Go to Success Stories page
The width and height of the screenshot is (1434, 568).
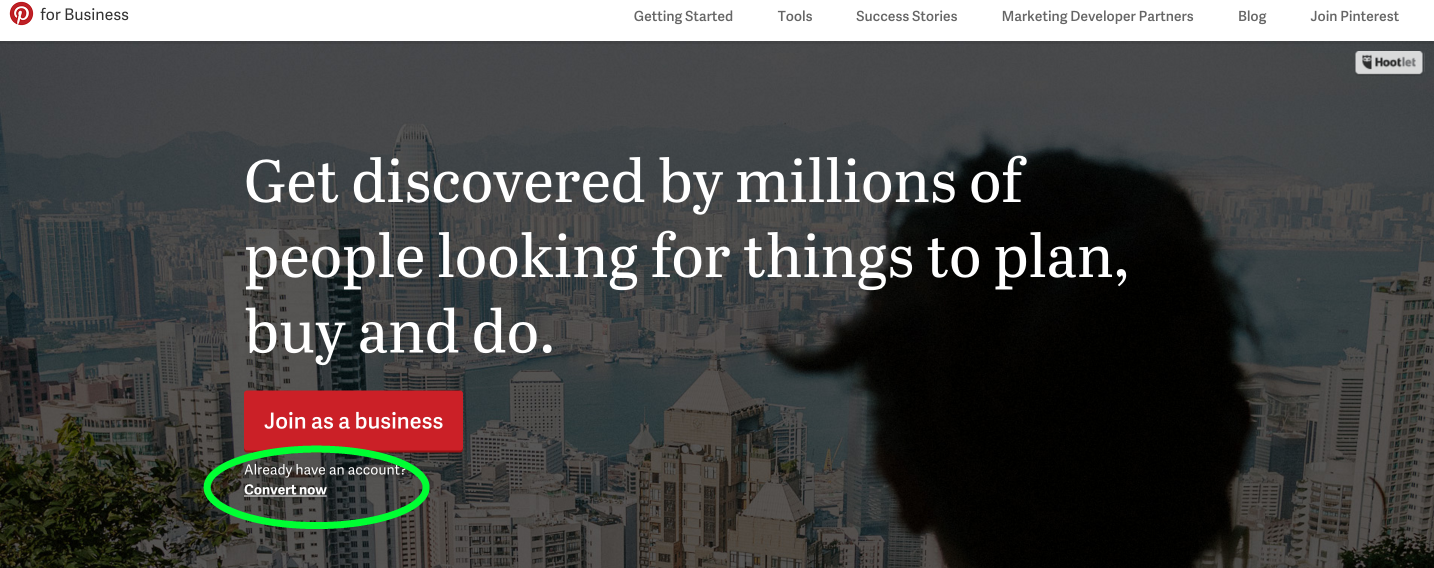point(907,16)
